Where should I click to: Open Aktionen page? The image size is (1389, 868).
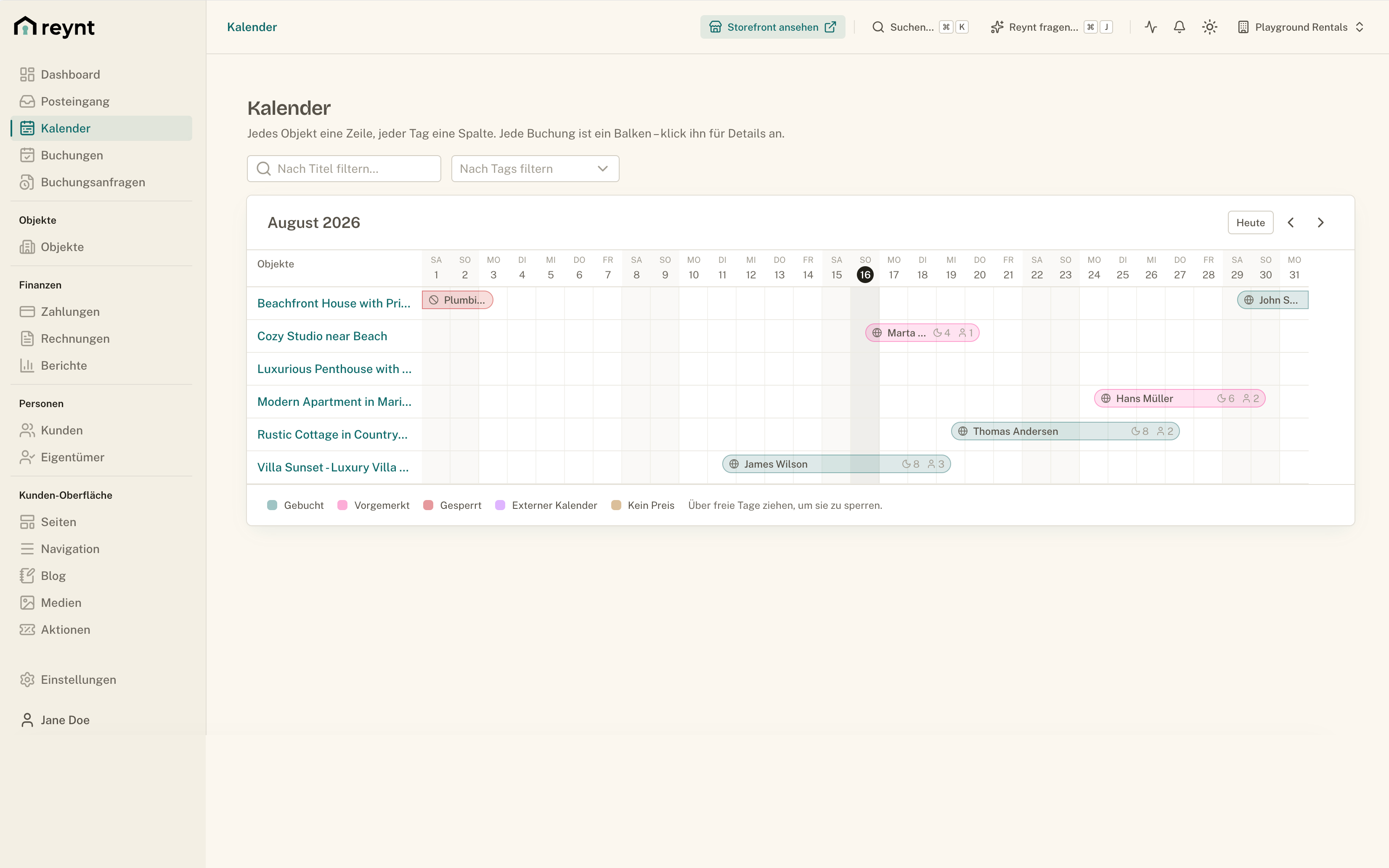coord(101,630)
